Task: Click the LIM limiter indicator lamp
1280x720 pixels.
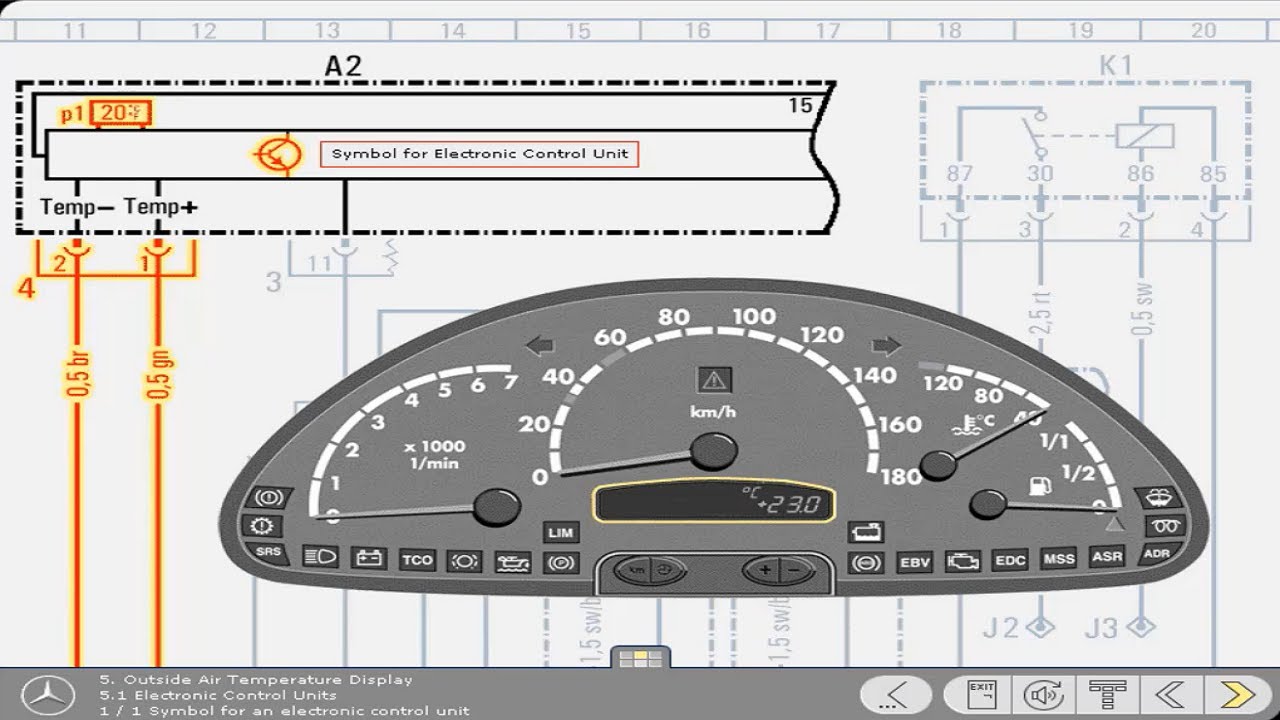Action: coord(561,533)
